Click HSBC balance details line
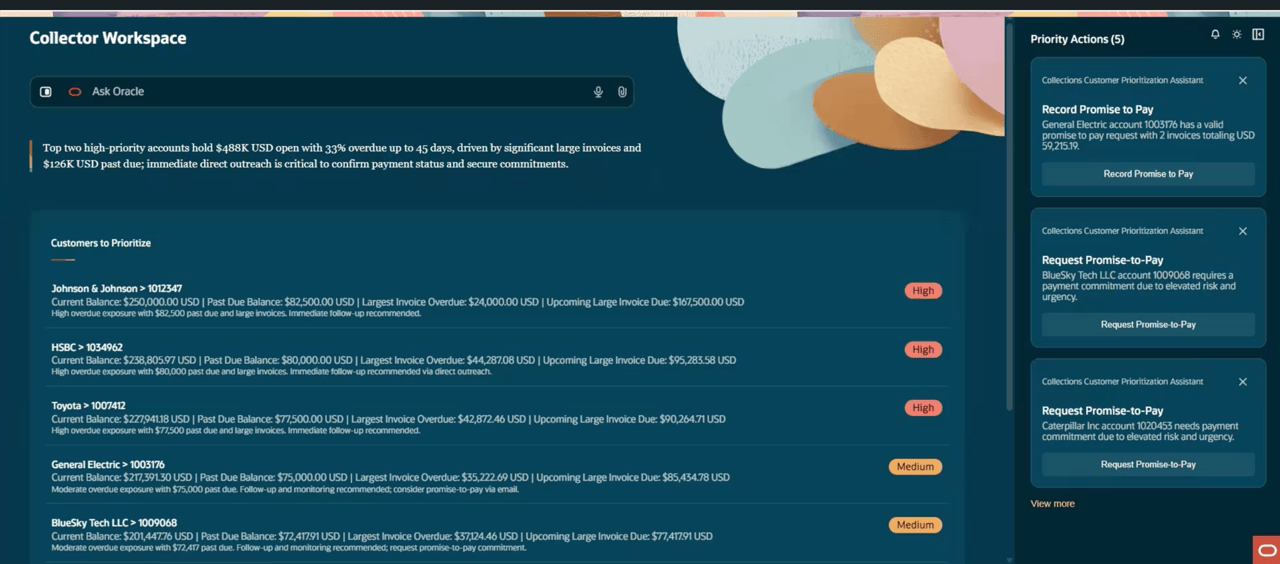1280x564 pixels. pos(393,360)
